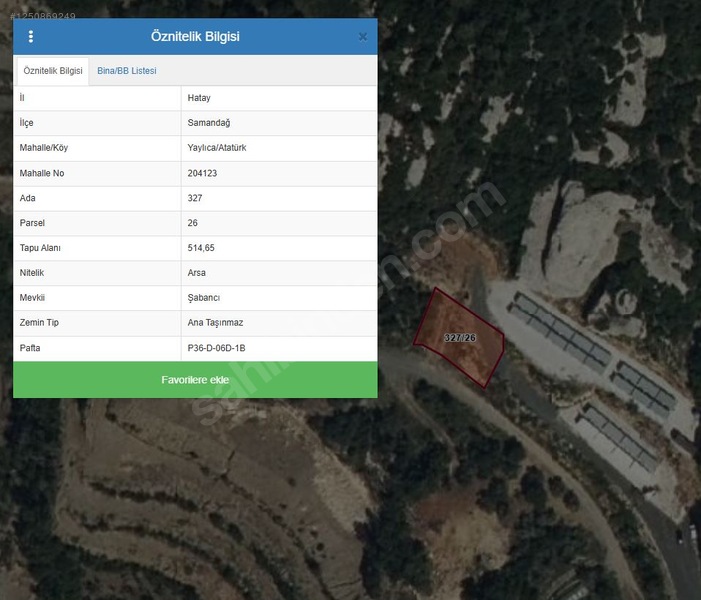The width and height of the screenshot is (701, 600).
Task: Switch to the Öznitelik Bilgisi tab
Action: coord(53,71)
